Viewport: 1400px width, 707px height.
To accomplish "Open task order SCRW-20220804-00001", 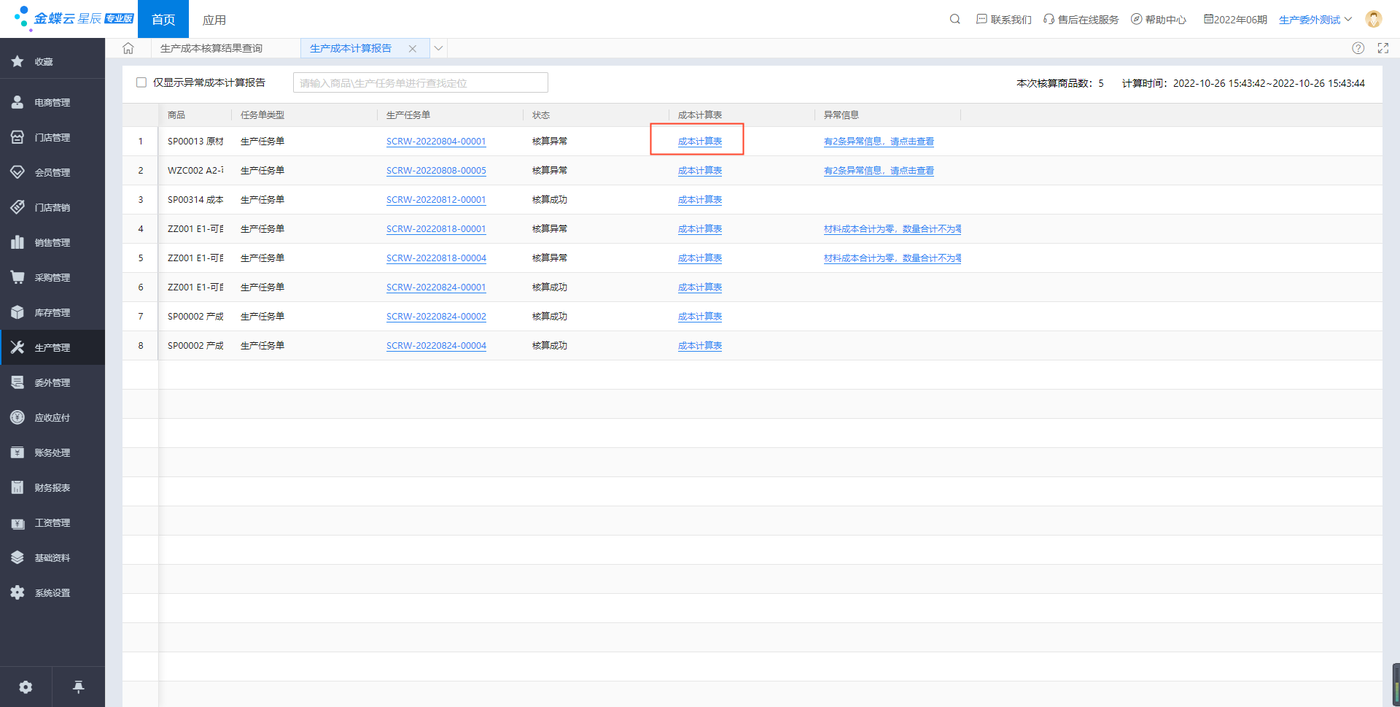I will pos(436,141).
